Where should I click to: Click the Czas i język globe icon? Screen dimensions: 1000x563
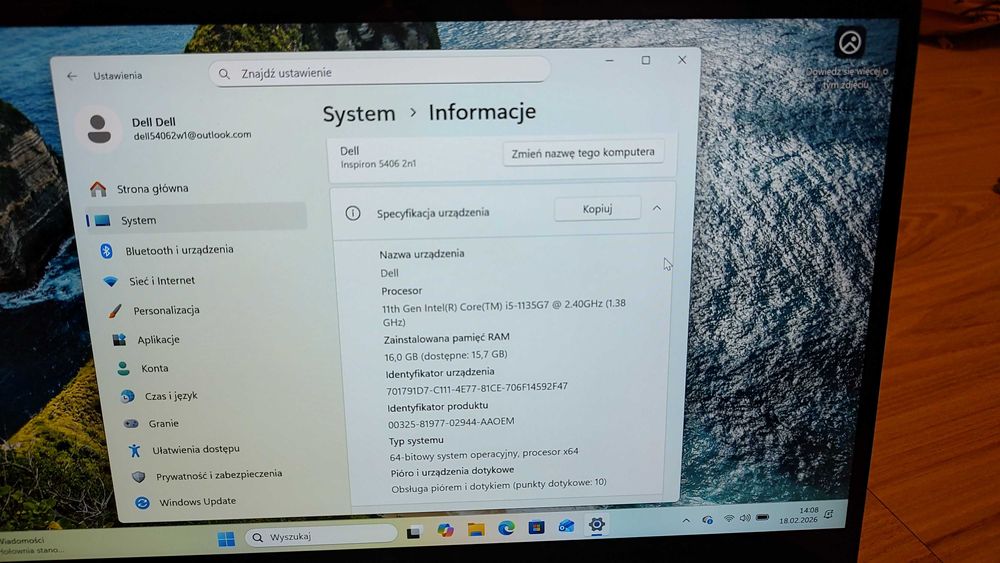128,396
